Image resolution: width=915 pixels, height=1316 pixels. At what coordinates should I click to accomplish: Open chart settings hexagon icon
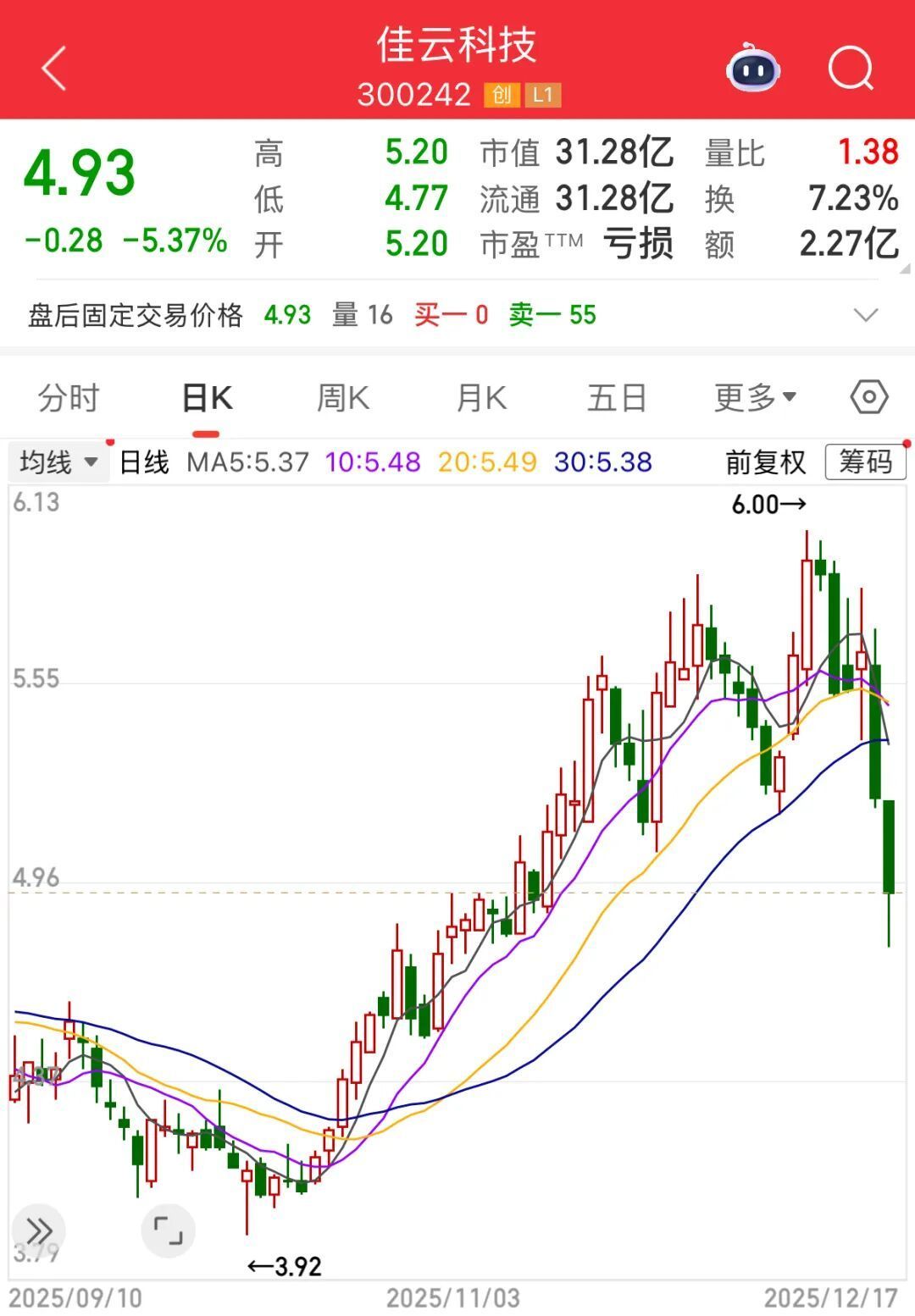point(868,397)
